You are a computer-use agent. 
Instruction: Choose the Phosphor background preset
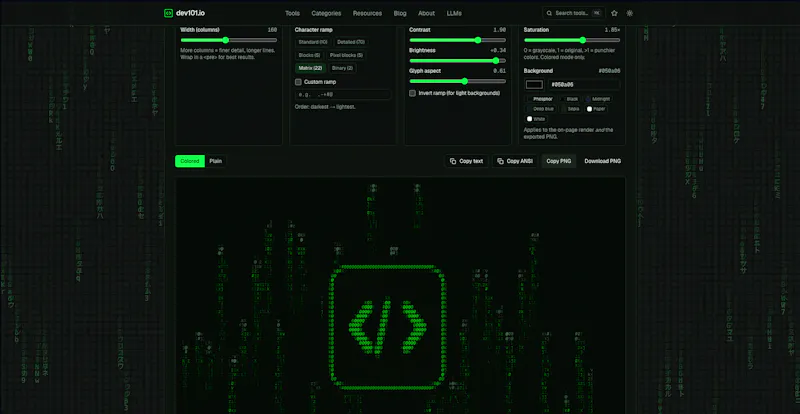click(540, 99)
